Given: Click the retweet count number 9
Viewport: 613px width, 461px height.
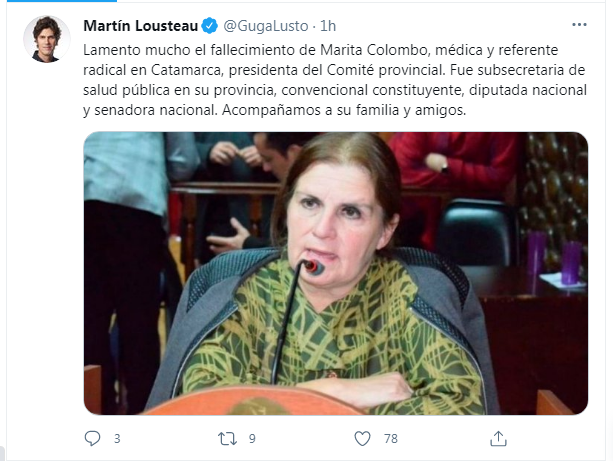Looking at the screenshot, I should coord(252,439).
